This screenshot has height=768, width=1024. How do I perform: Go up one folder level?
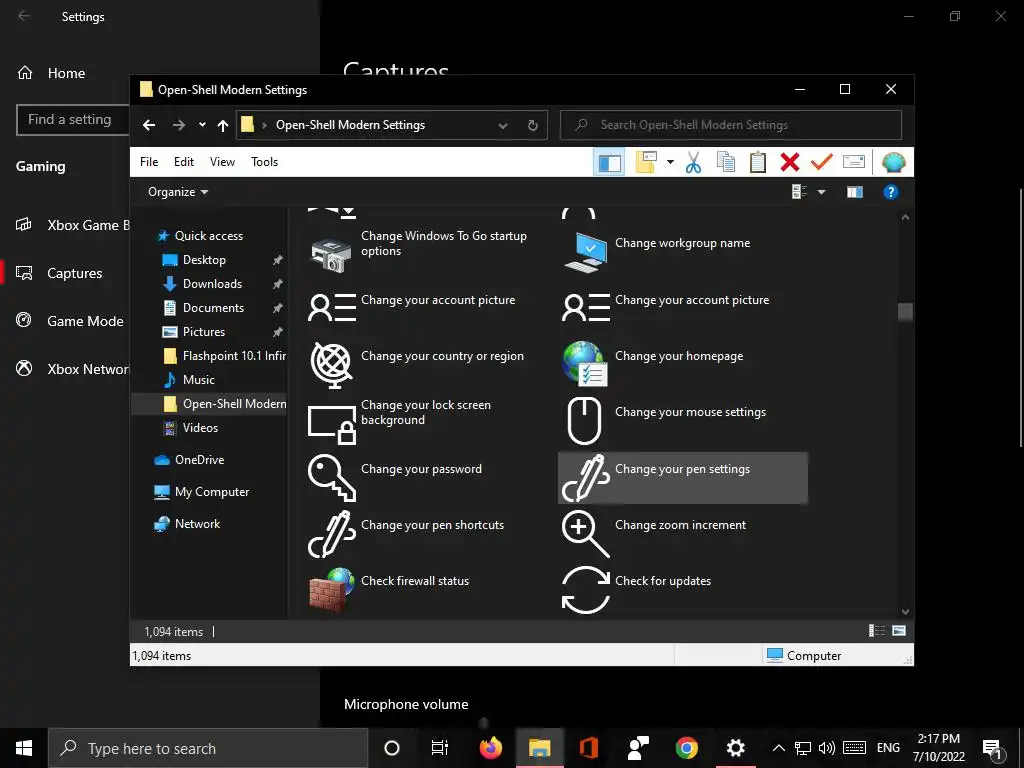pos(223,125)
